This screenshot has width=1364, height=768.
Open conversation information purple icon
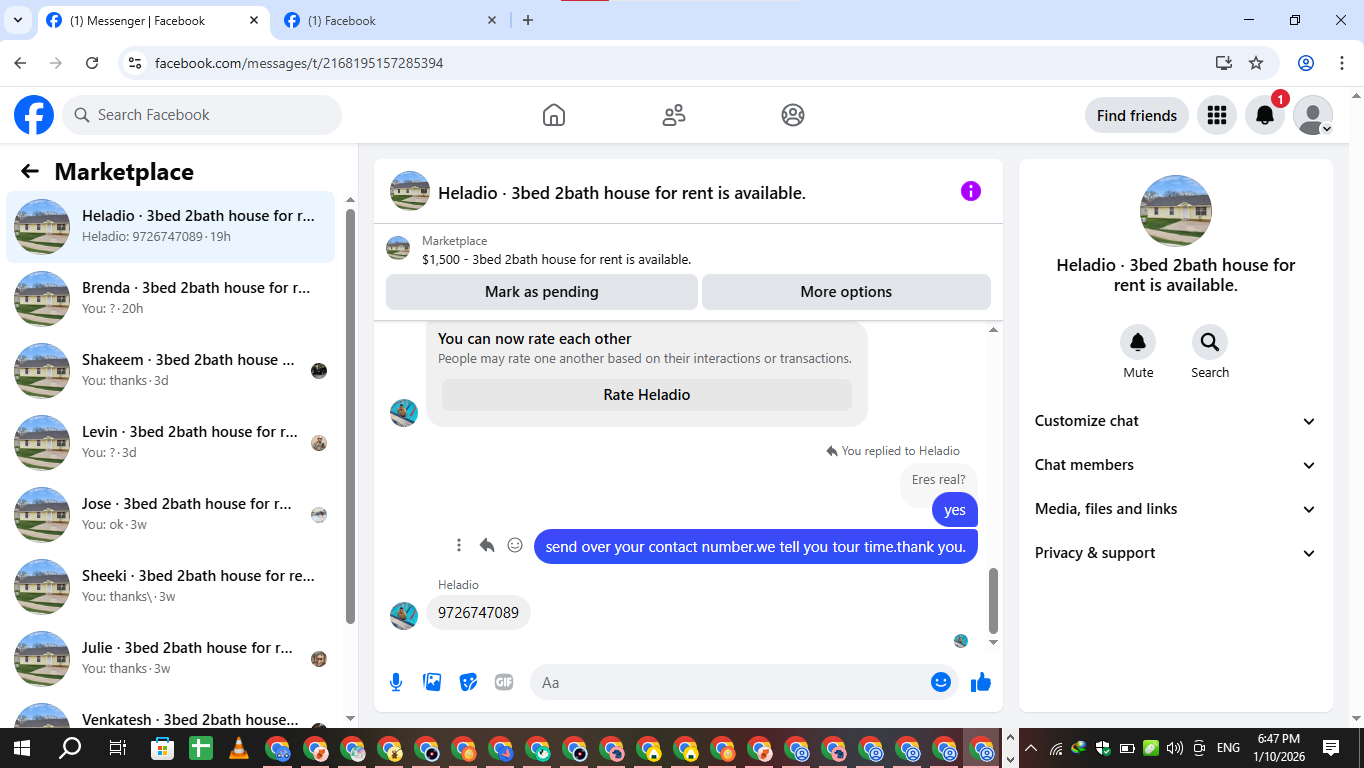coord(971,191)
